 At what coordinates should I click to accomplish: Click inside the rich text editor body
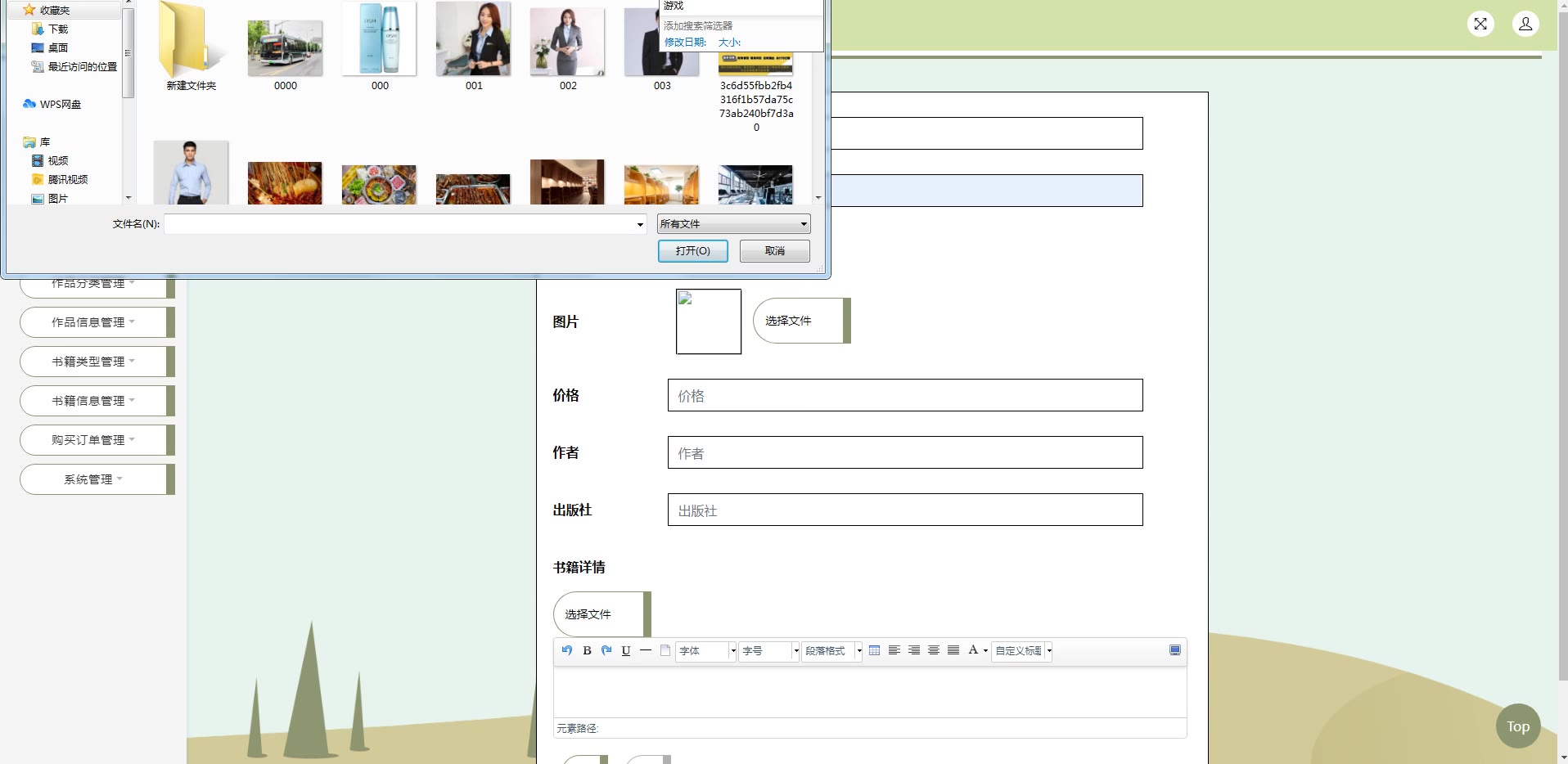tap(870, 692)
